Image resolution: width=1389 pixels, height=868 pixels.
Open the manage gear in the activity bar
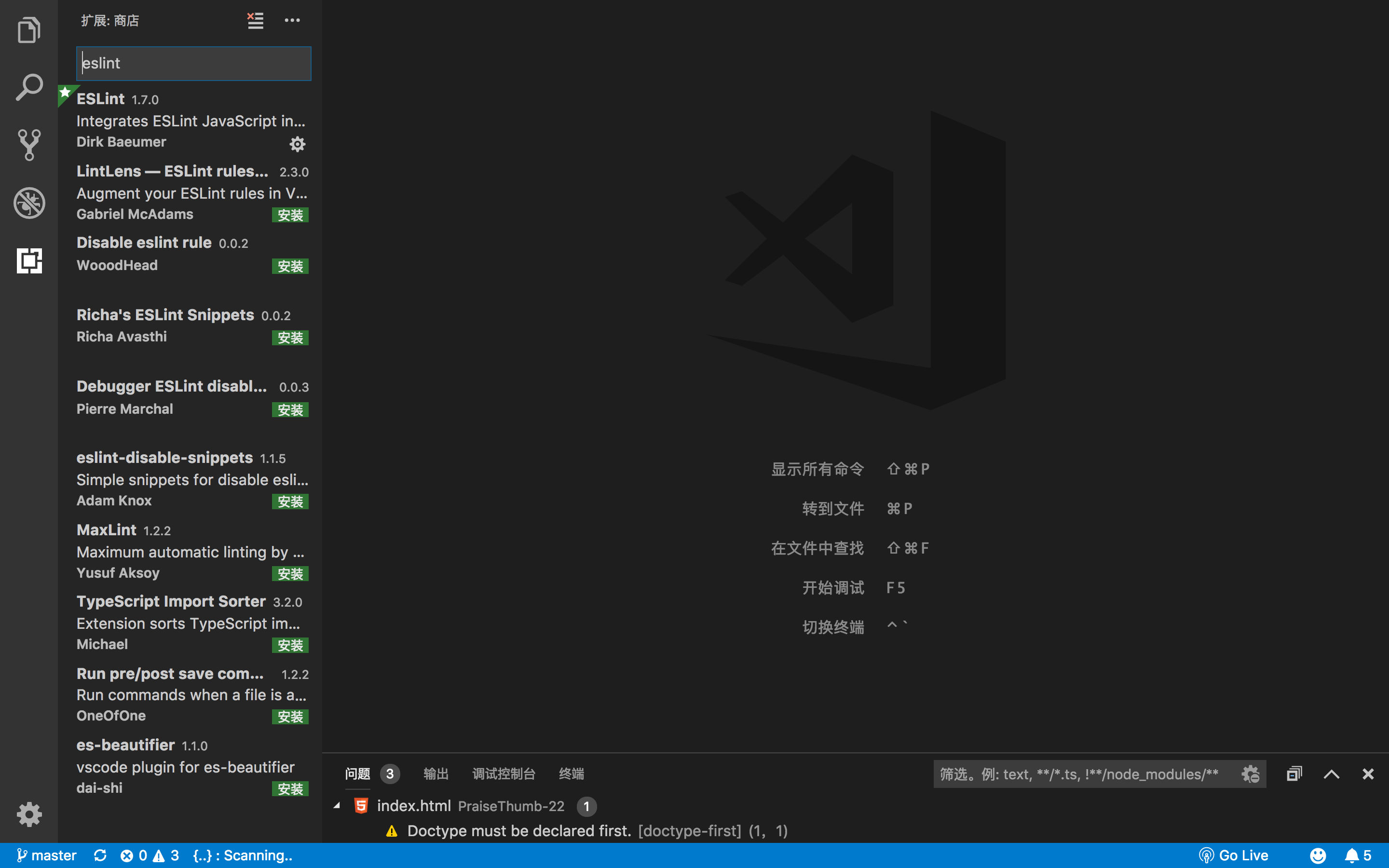[29, 814]
